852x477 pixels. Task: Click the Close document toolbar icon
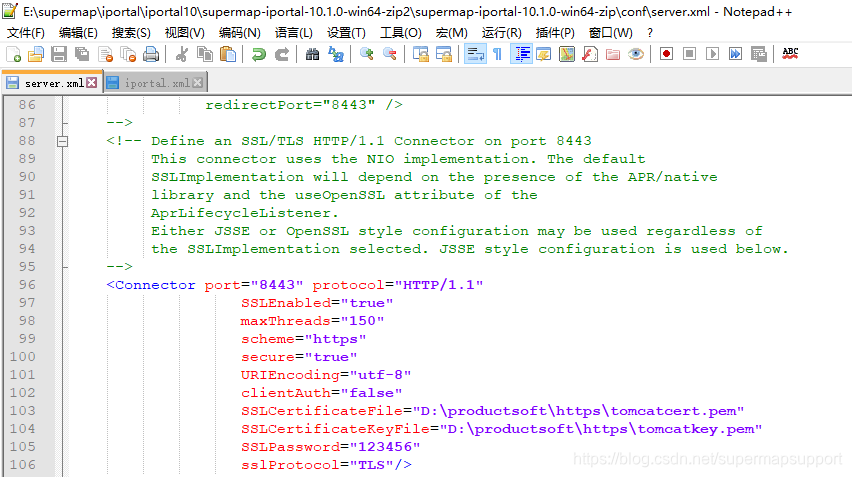click(x=105, y=54)
